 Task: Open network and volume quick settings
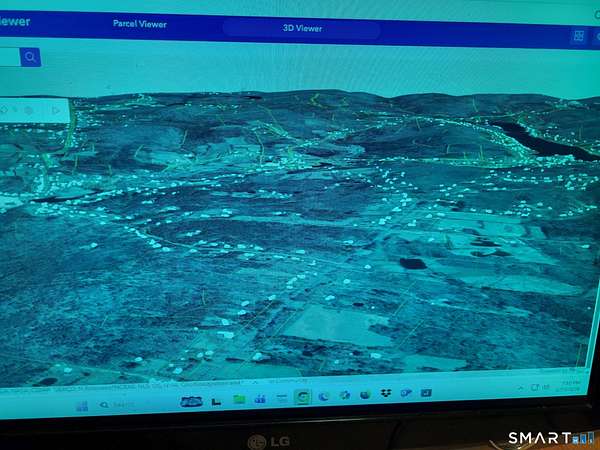[540, 387]
